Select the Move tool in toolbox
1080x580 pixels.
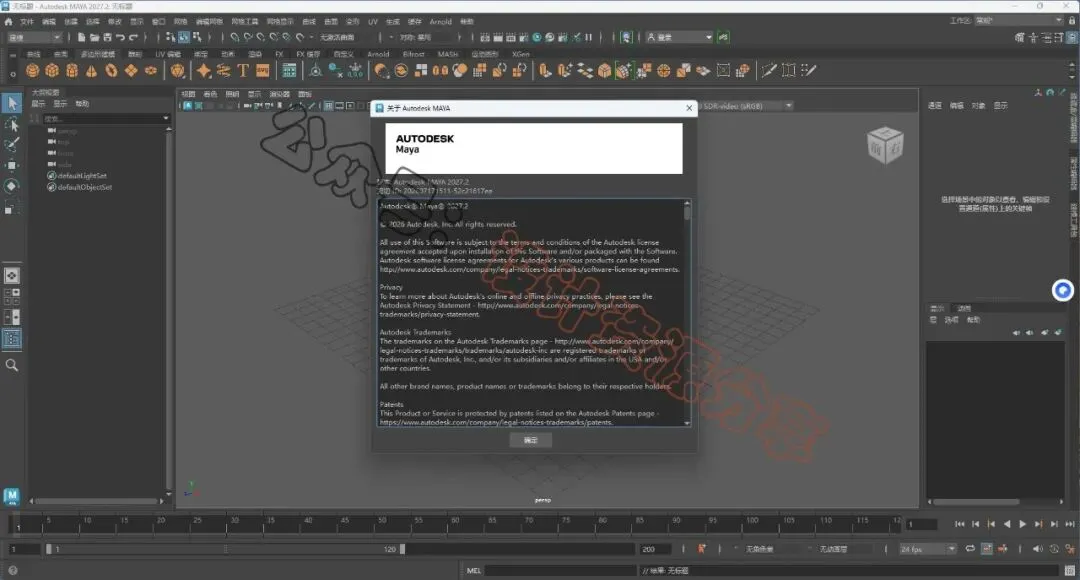(x=12, y=165)
